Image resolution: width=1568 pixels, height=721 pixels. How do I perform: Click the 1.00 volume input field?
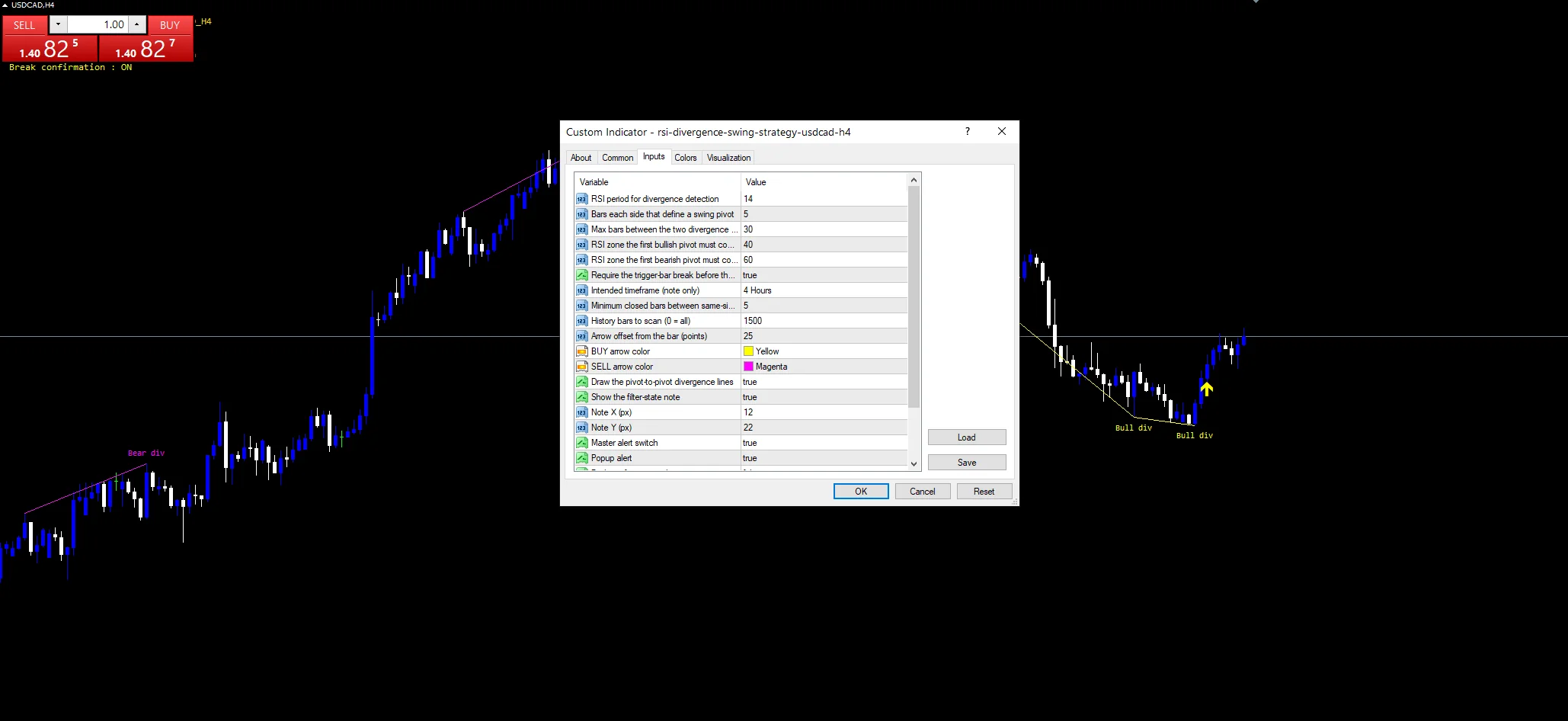pos(98,24)
